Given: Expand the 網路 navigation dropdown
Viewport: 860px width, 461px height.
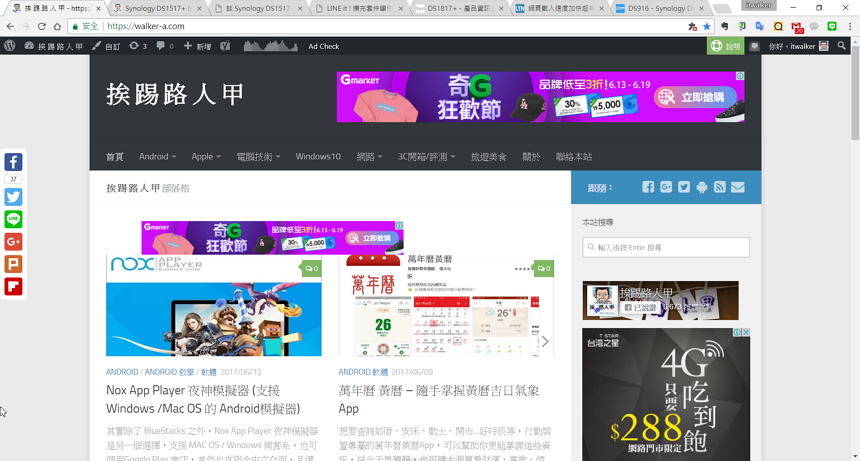Looking at the screenshot, I should (369, 156).
